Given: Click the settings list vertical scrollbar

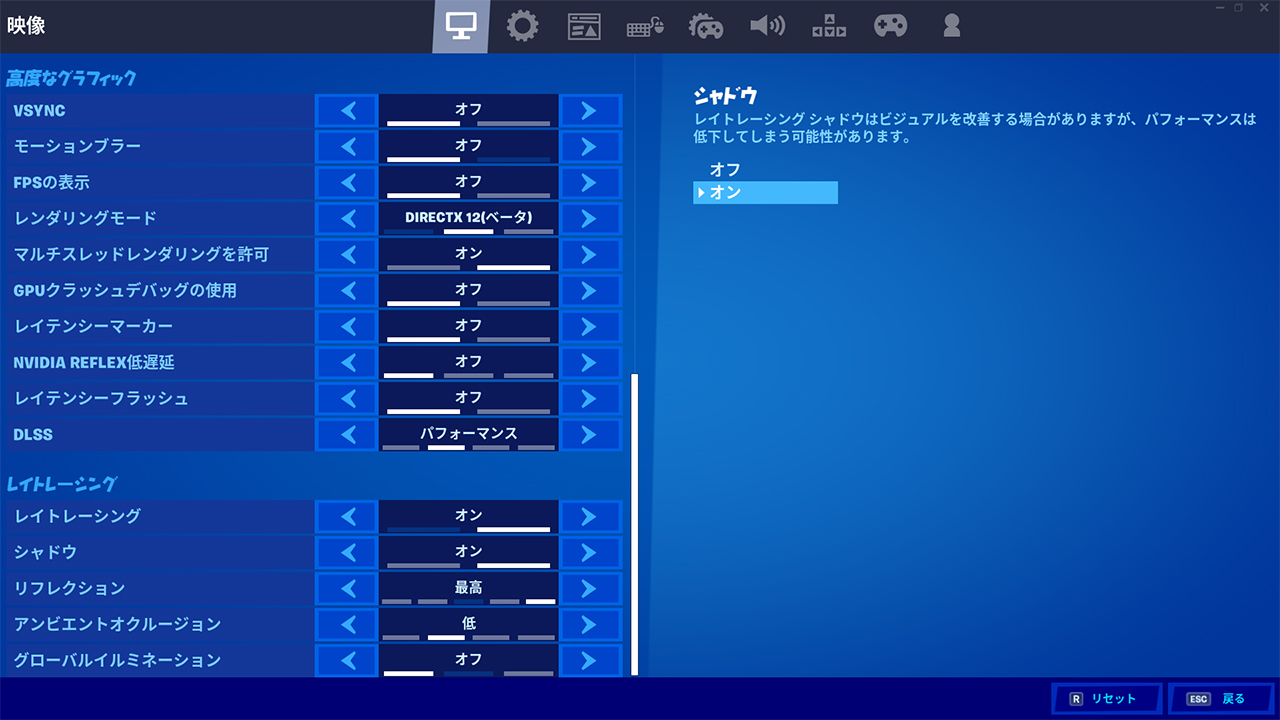Looking at the screenshot, I should (634, 523).
